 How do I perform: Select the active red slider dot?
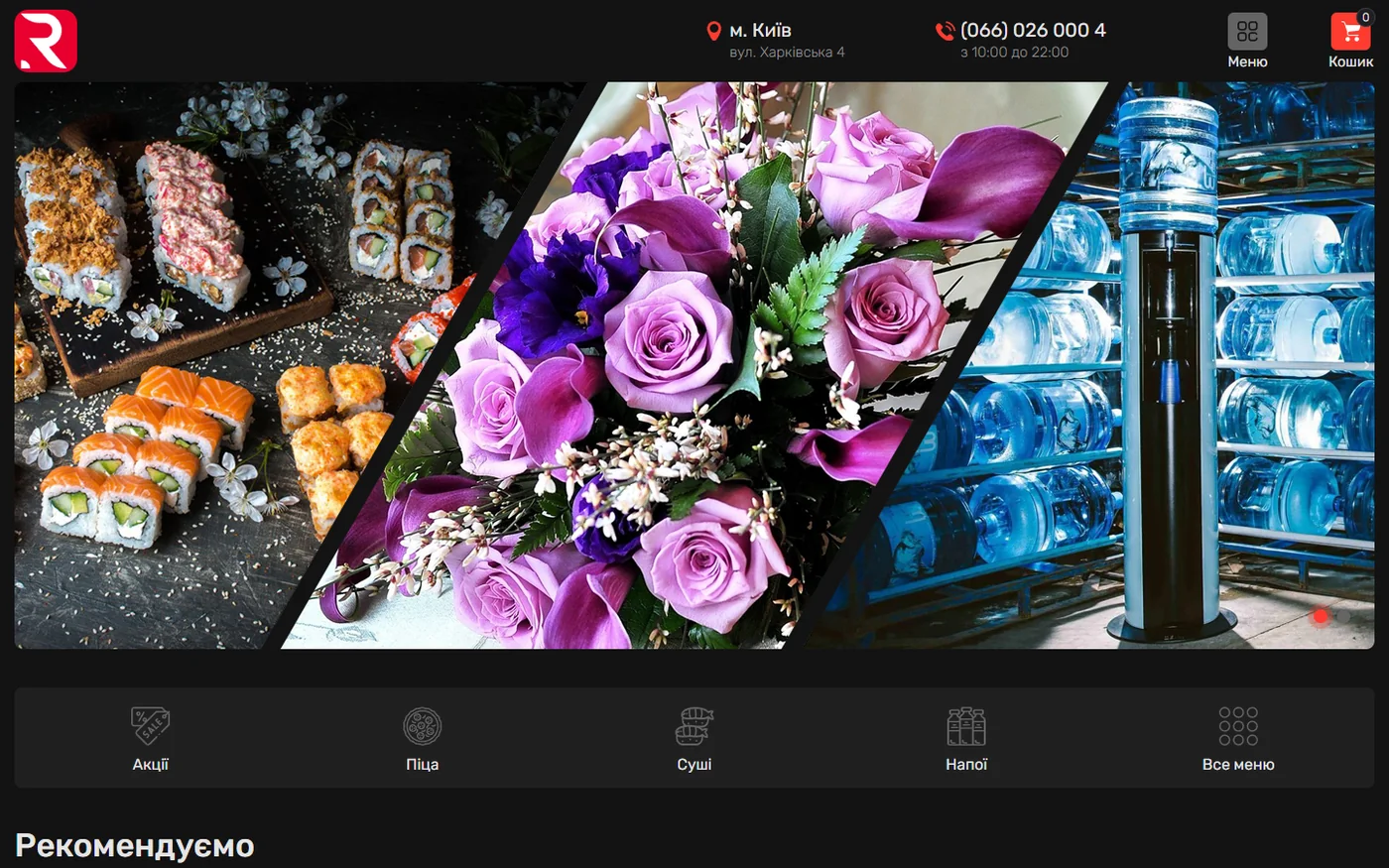pos(1321,616)
